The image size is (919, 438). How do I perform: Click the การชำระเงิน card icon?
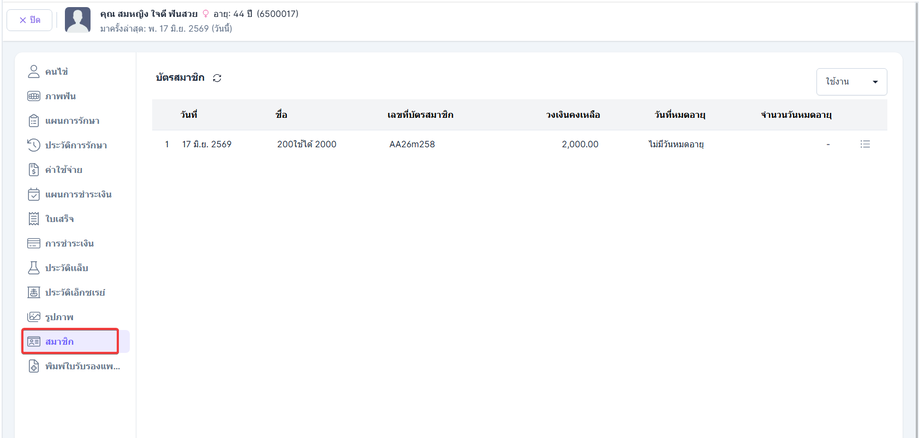[x=33, y=243]
